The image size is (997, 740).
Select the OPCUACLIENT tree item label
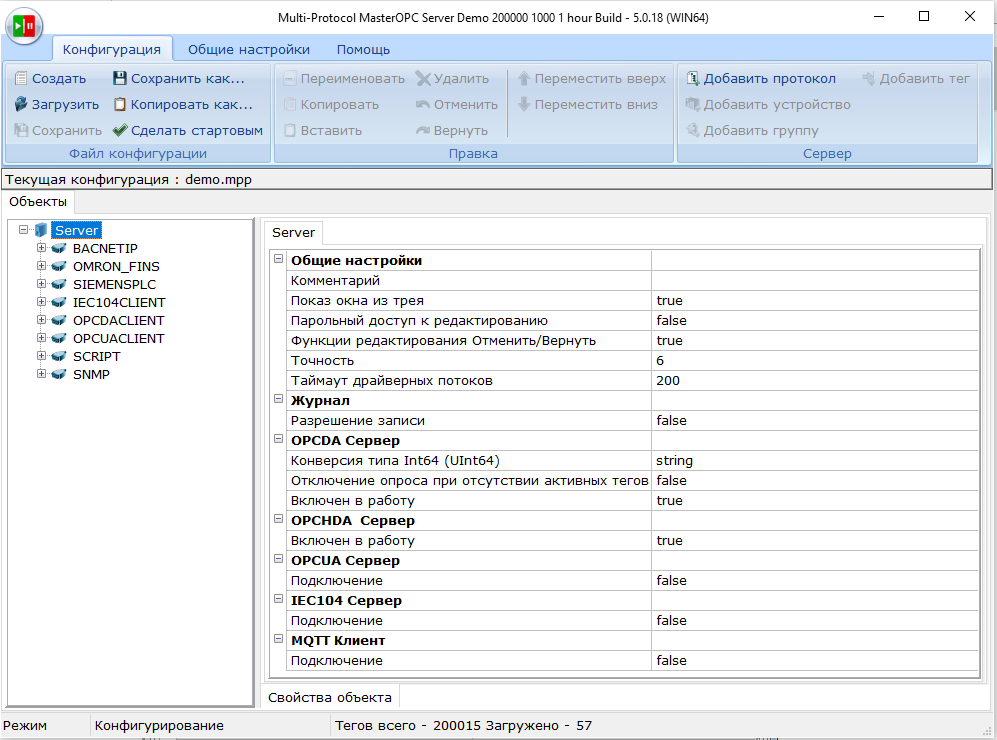pyautogui.click(x=118, y=338)
